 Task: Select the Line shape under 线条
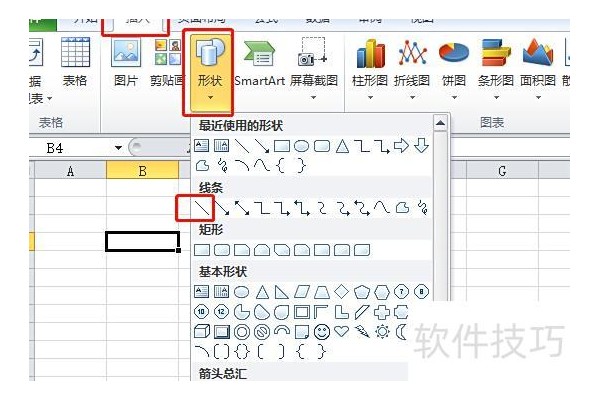tap(202, 208)
